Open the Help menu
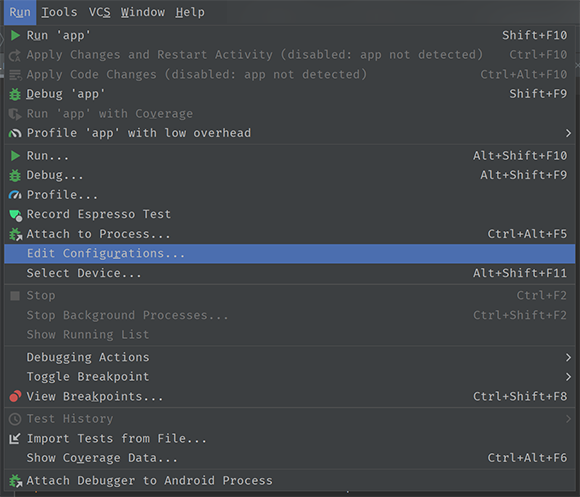The image size is (580, 497). tap(190, 12)
